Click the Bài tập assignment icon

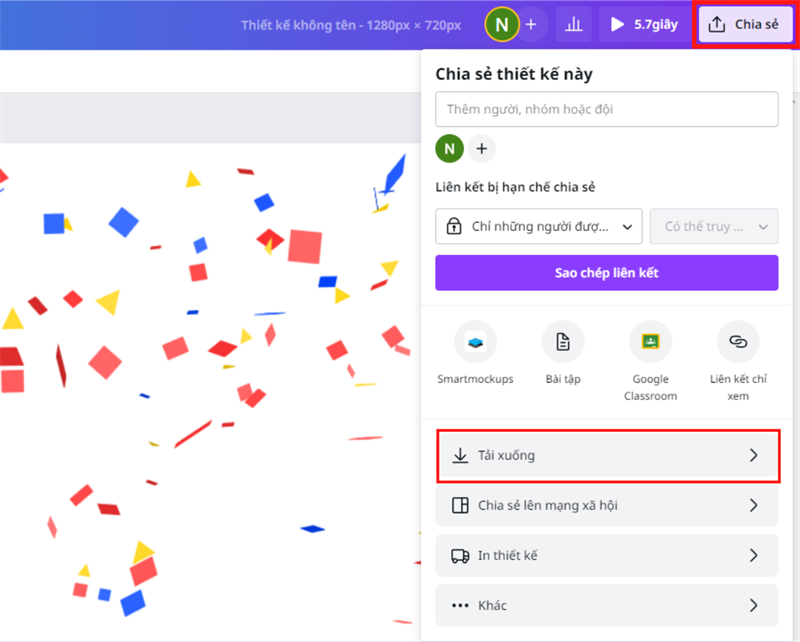[563, 343]
